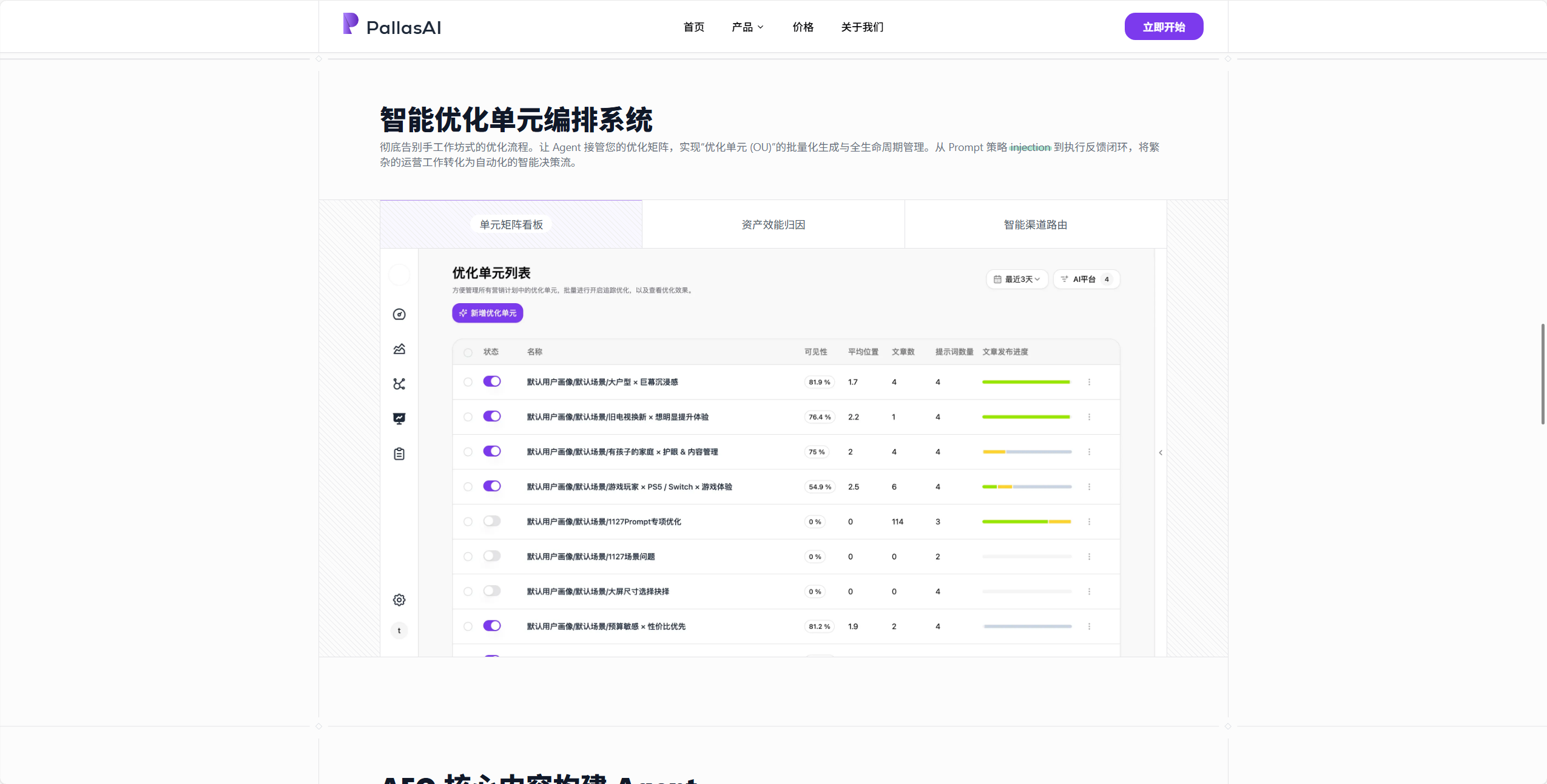Click the page vertical scrollbar

click(1543, 374)
